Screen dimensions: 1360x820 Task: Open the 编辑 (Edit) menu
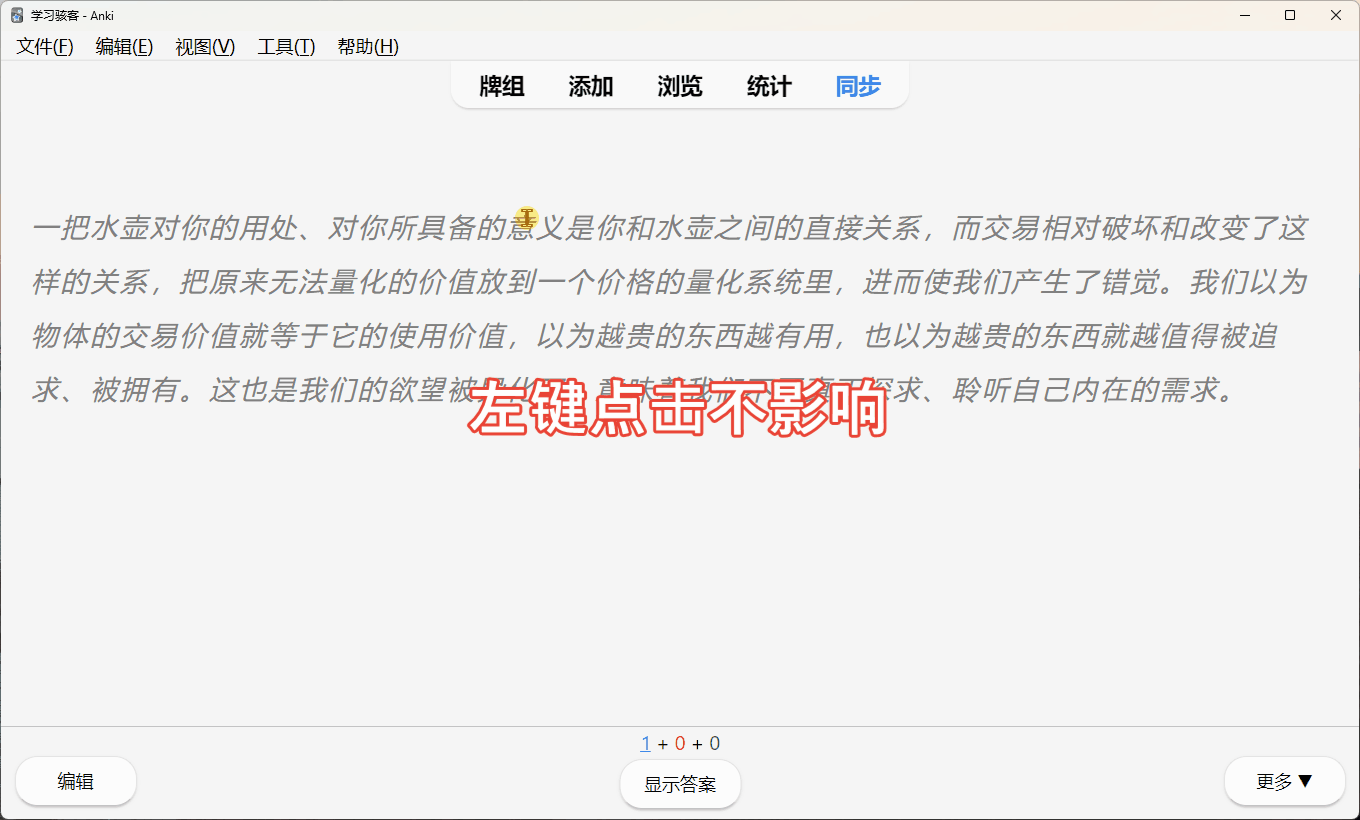(124, 46)
